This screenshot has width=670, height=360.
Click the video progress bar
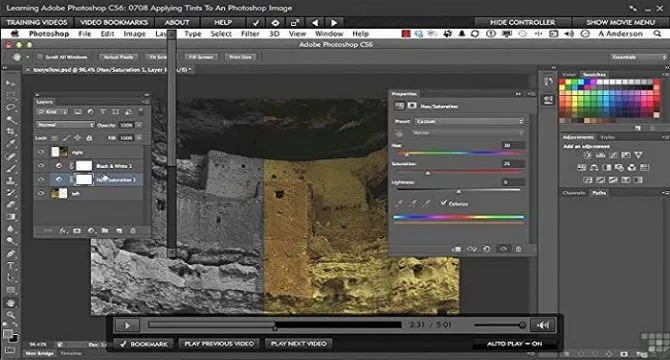tap(275, 325)
